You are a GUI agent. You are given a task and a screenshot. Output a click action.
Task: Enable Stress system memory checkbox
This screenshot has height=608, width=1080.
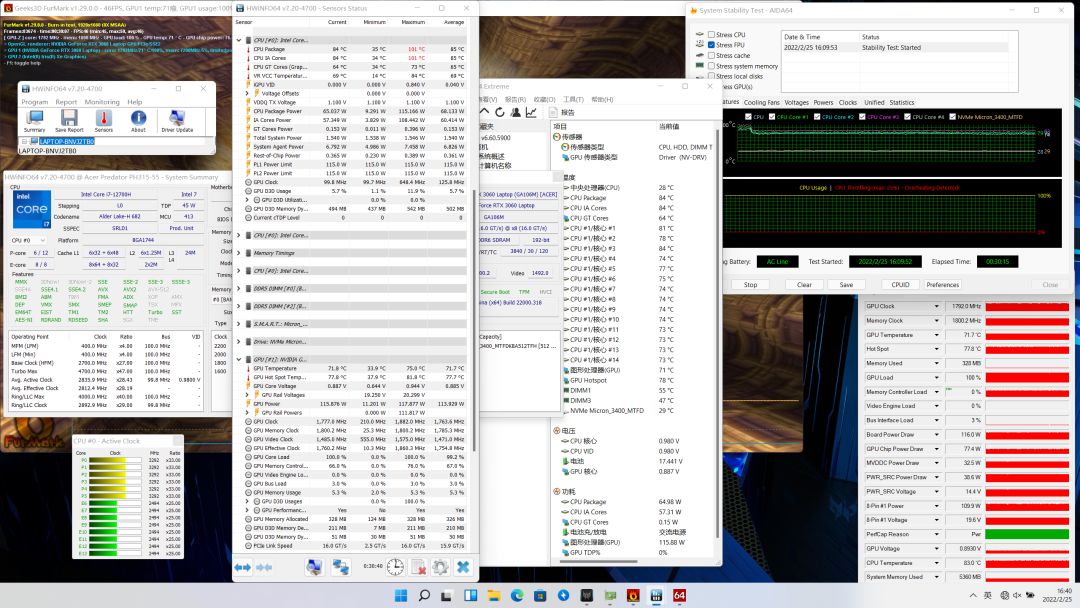pyautogui.click(x=712, y=66)
